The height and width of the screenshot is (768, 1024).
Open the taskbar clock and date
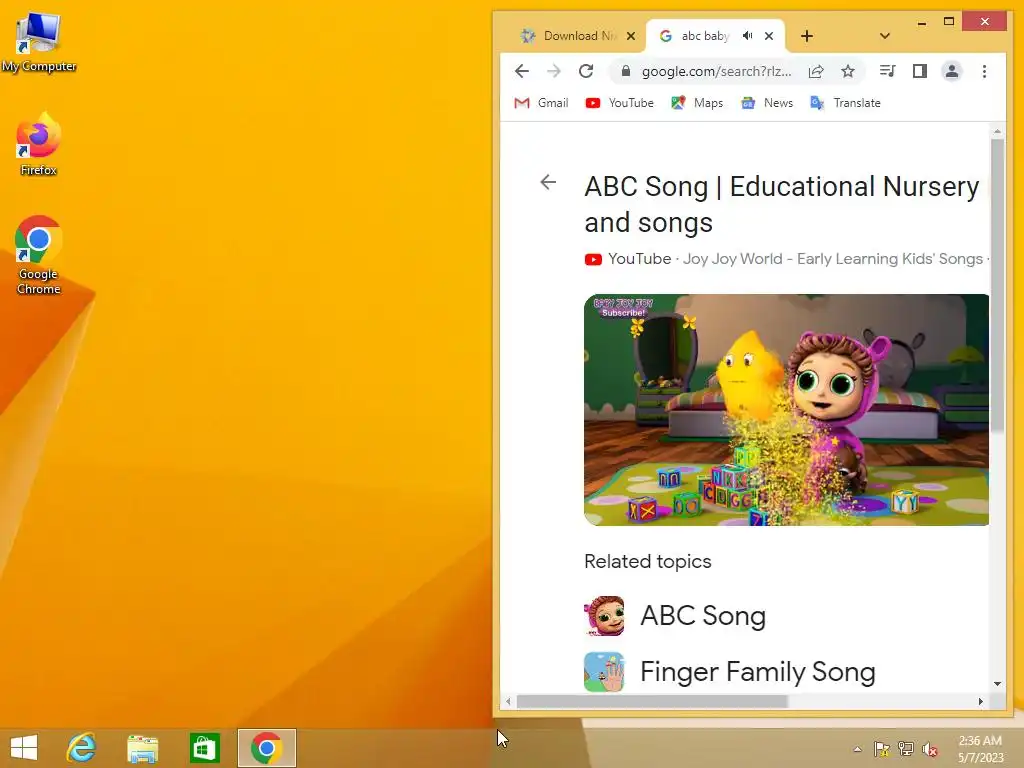(x=980, y=749)
